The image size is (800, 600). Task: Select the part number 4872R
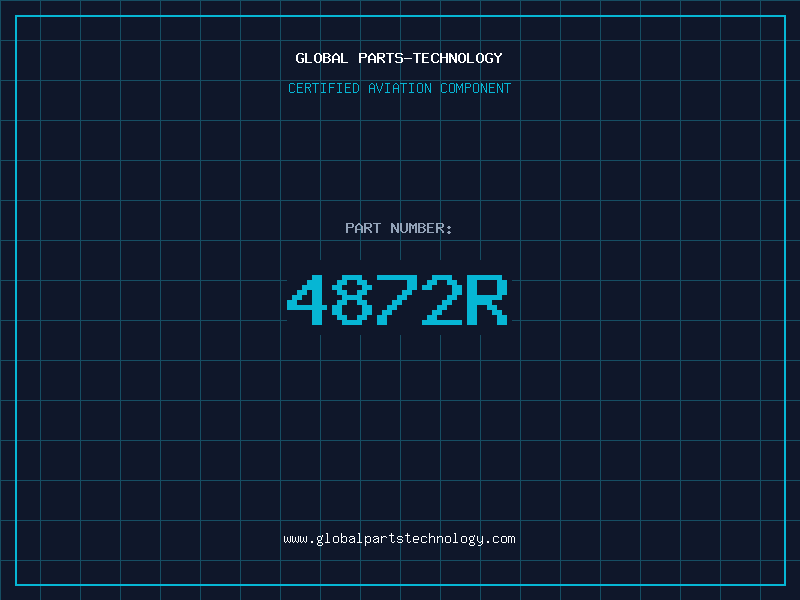coord(397,300)
